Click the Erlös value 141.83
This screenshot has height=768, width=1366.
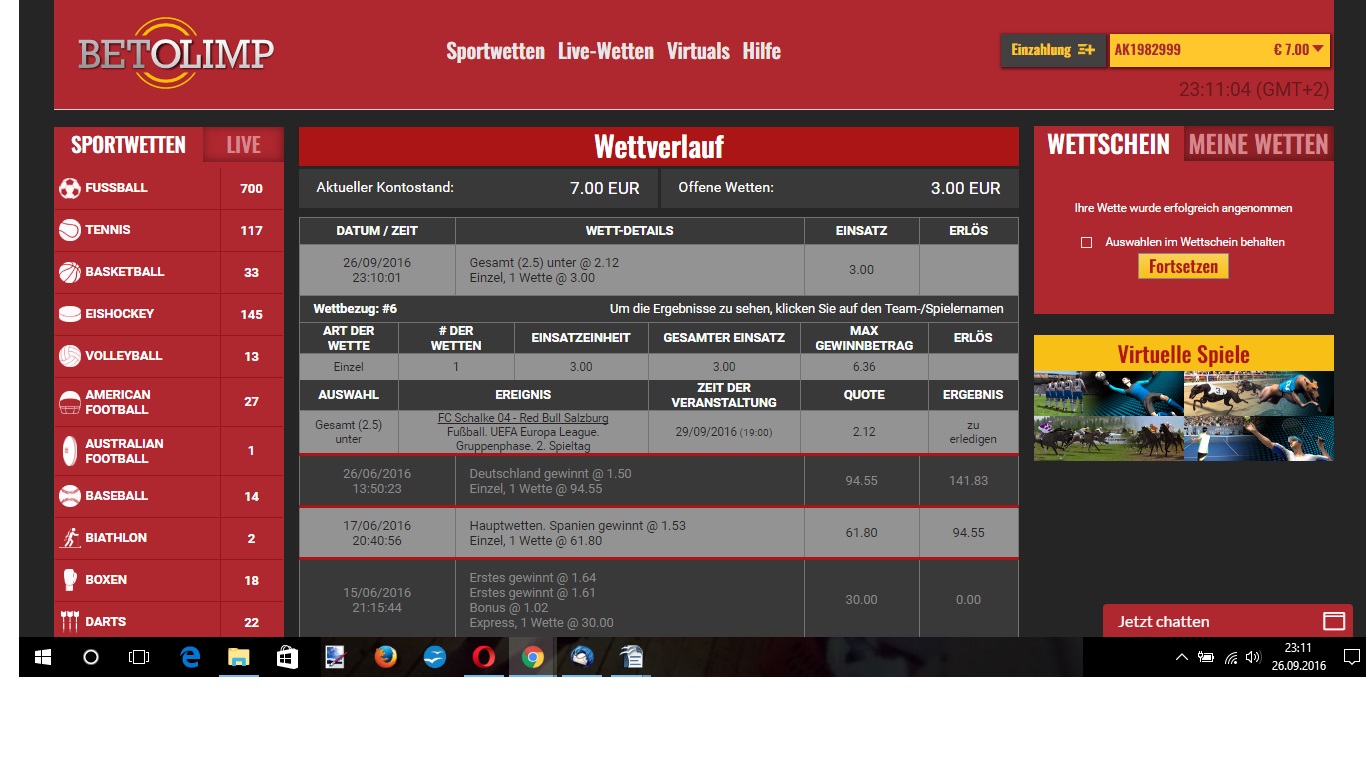click(x=968, y=481)
